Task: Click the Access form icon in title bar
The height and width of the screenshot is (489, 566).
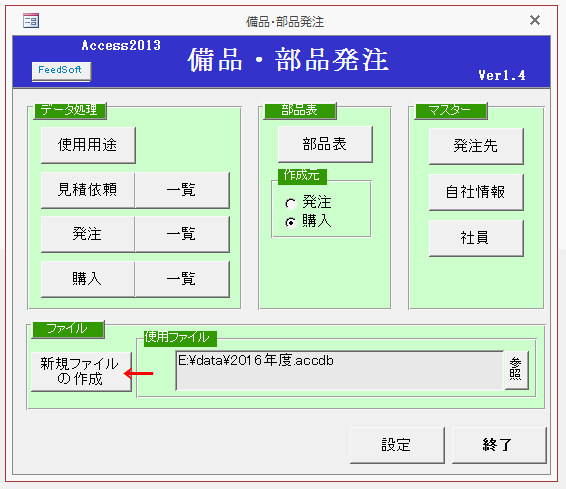Action: pos(31,21)
